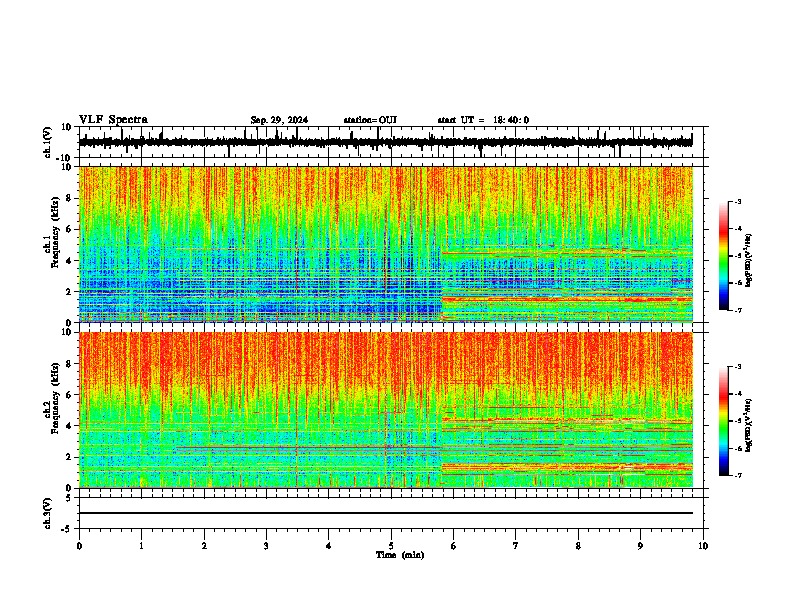
Task: Click time-axis tick label "9"
Action: 640,546
